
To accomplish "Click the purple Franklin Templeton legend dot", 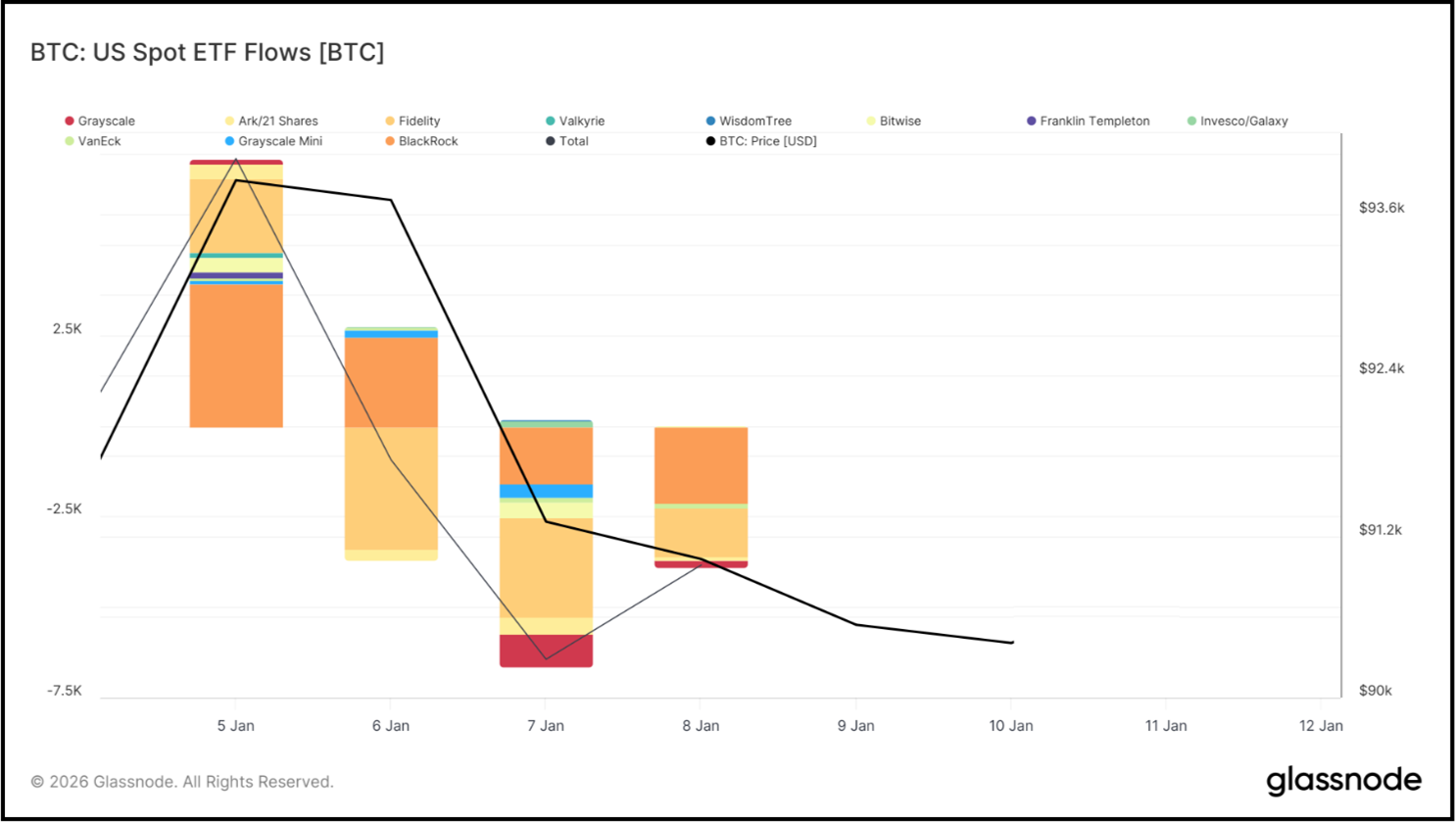I will pyautogui.click(x=1032, y=121).
